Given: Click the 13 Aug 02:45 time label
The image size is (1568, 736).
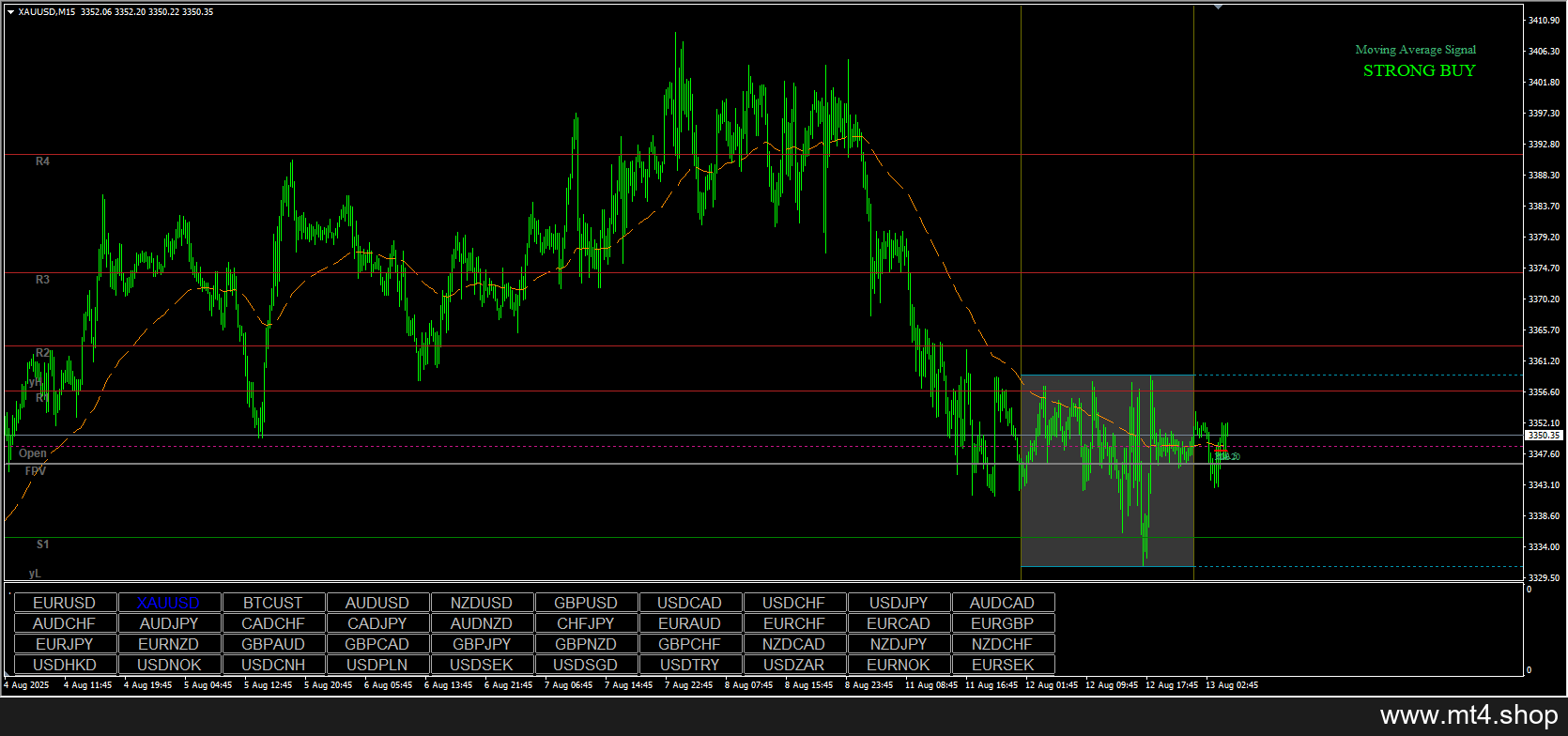Looking at the screenshot, I should click(1232, 685).
